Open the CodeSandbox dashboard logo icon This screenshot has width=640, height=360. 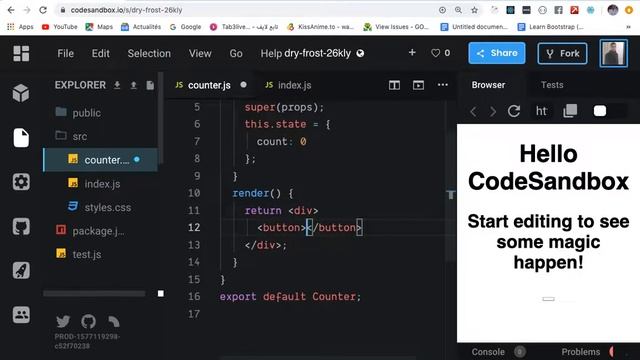(21, 53)
